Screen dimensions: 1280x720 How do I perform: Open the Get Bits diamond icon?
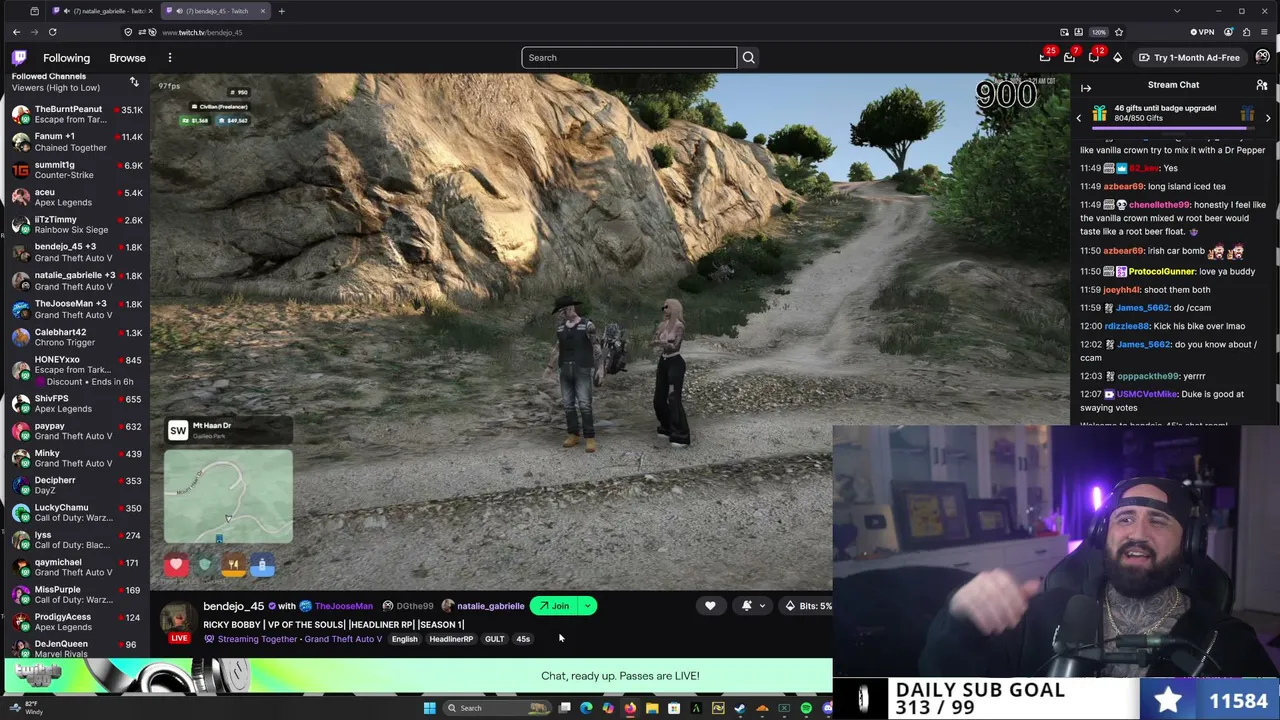pos(1118,57)
